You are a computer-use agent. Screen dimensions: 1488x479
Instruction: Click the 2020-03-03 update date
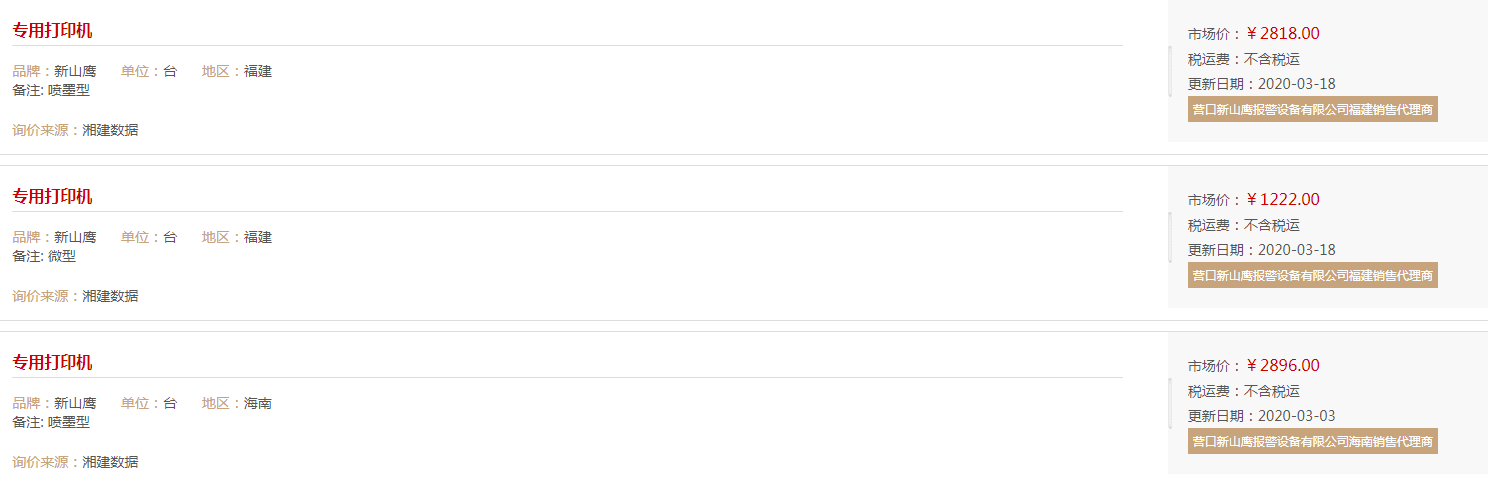(x=1297, y=416)
